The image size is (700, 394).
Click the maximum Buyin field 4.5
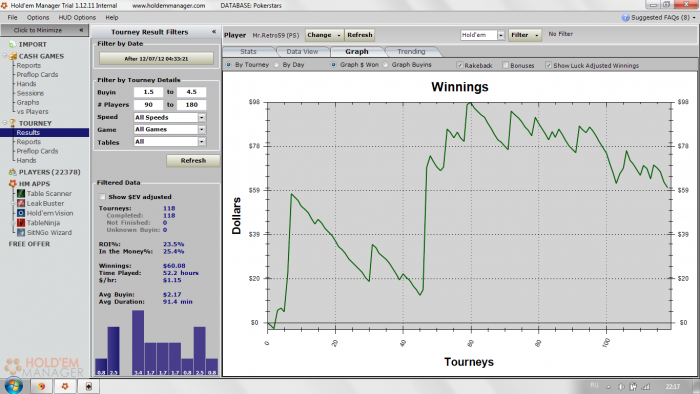tap(192, 92)
